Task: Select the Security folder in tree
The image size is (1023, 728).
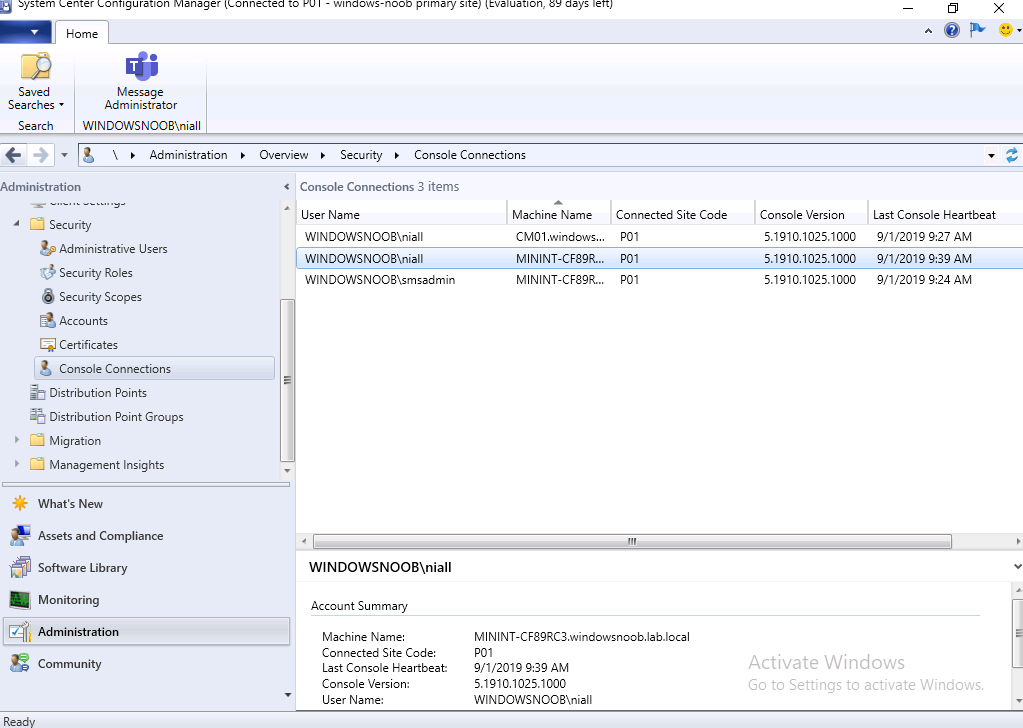Action: 70,224
